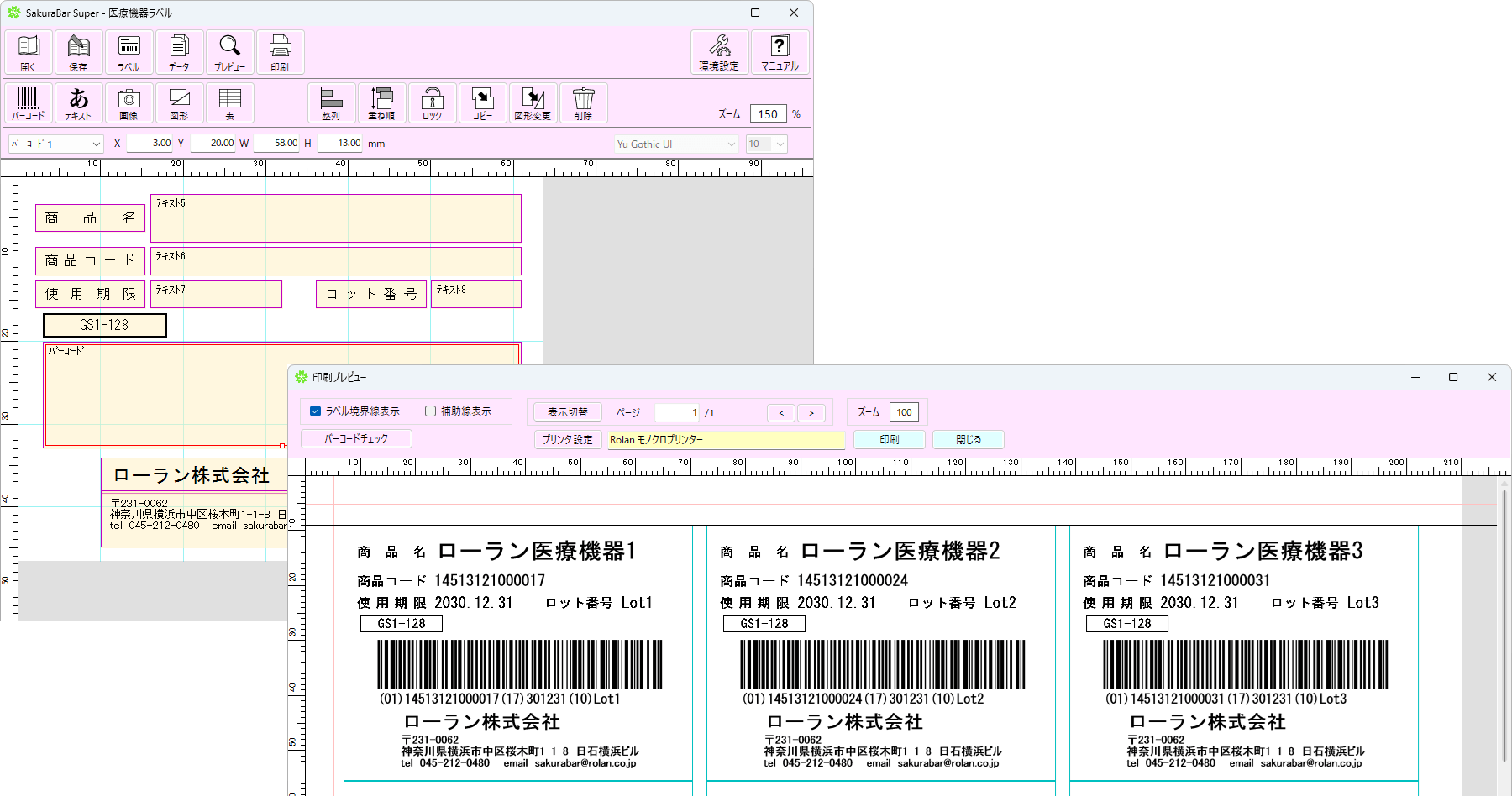Click the Delete trash icon
The image size is (1512, 796).
583,103
